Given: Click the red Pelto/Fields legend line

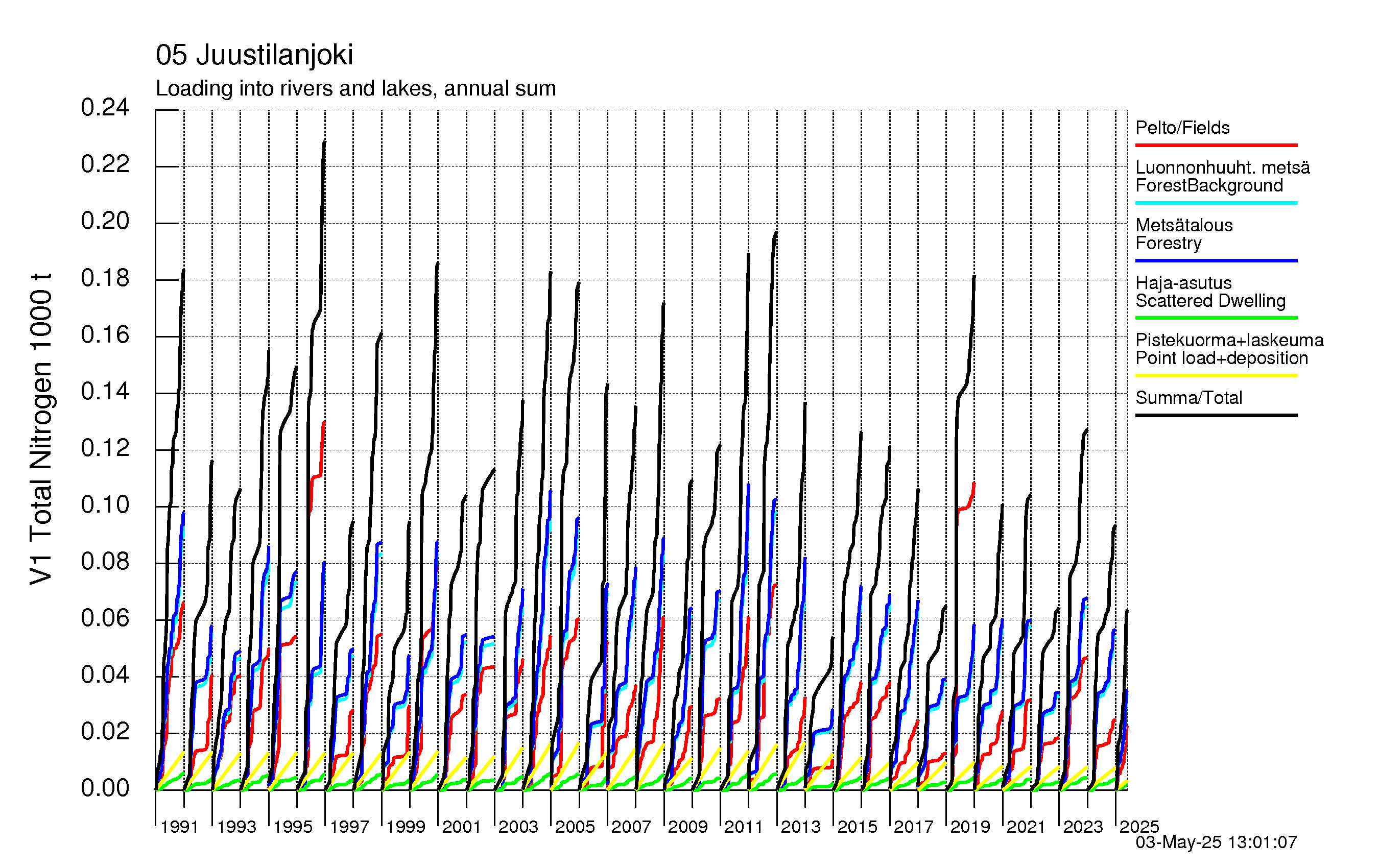Looking at the screenshot, I should 1217,146.
